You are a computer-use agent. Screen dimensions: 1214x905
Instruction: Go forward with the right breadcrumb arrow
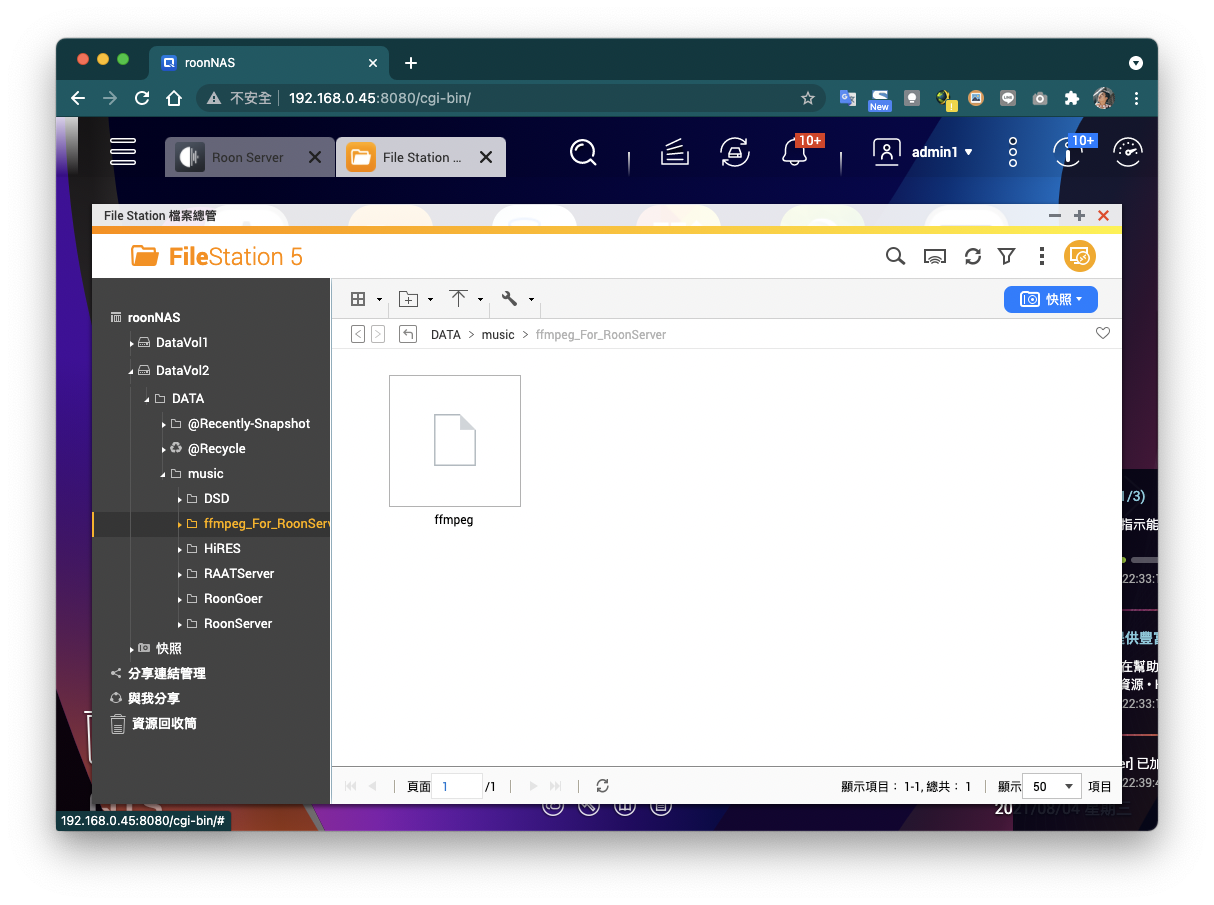pyautogui.click(x=378, y=334)
